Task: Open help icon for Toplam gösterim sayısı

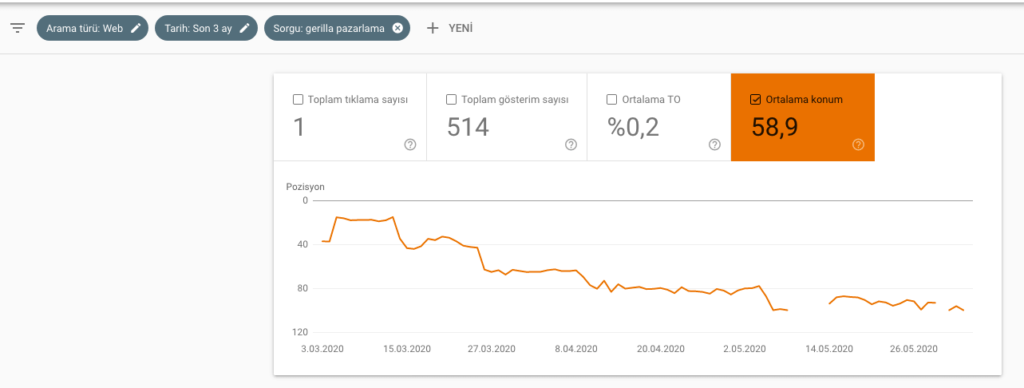Action: click(571, 145)
